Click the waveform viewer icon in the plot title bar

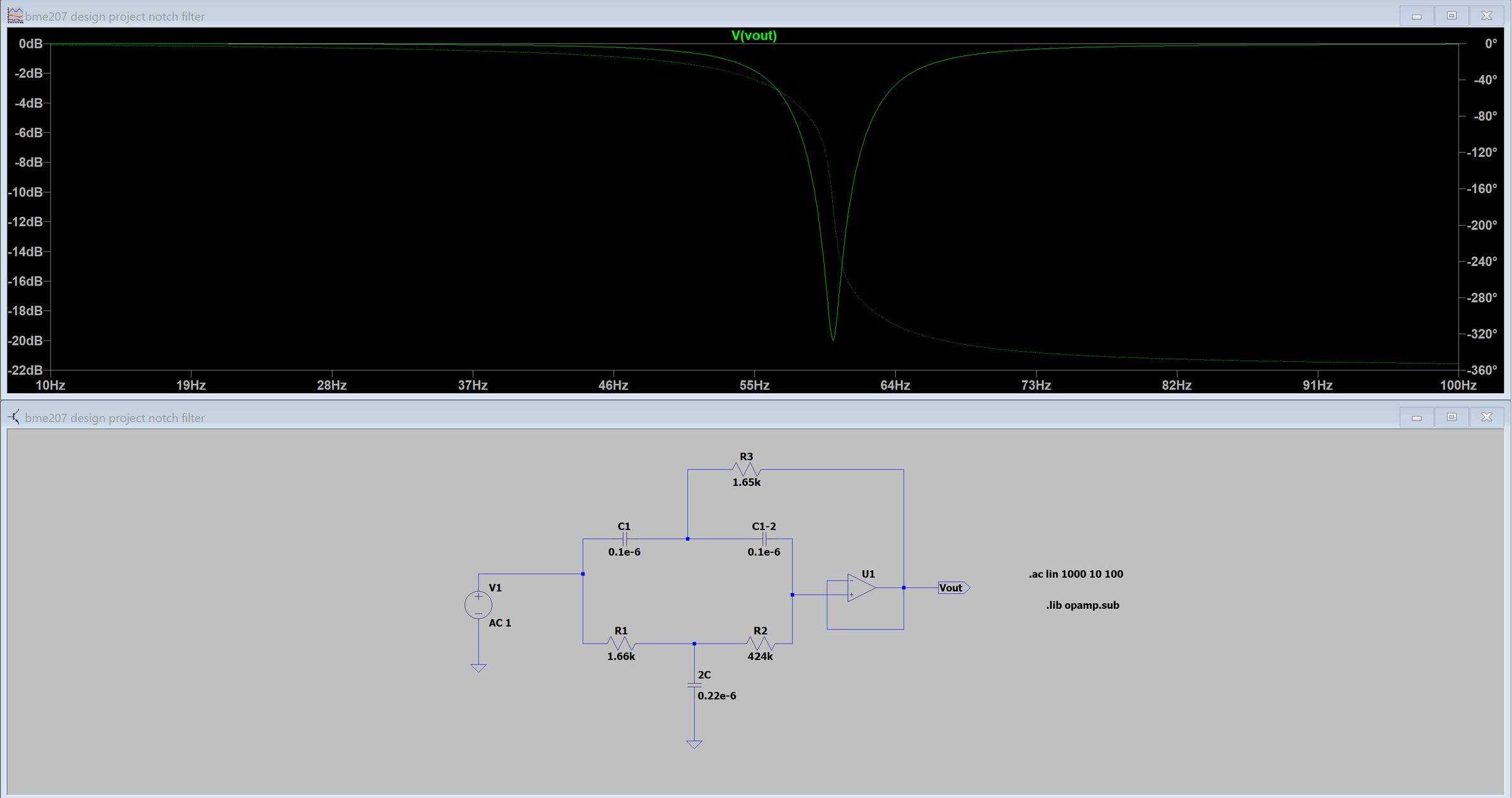click(x=14, y=15)
